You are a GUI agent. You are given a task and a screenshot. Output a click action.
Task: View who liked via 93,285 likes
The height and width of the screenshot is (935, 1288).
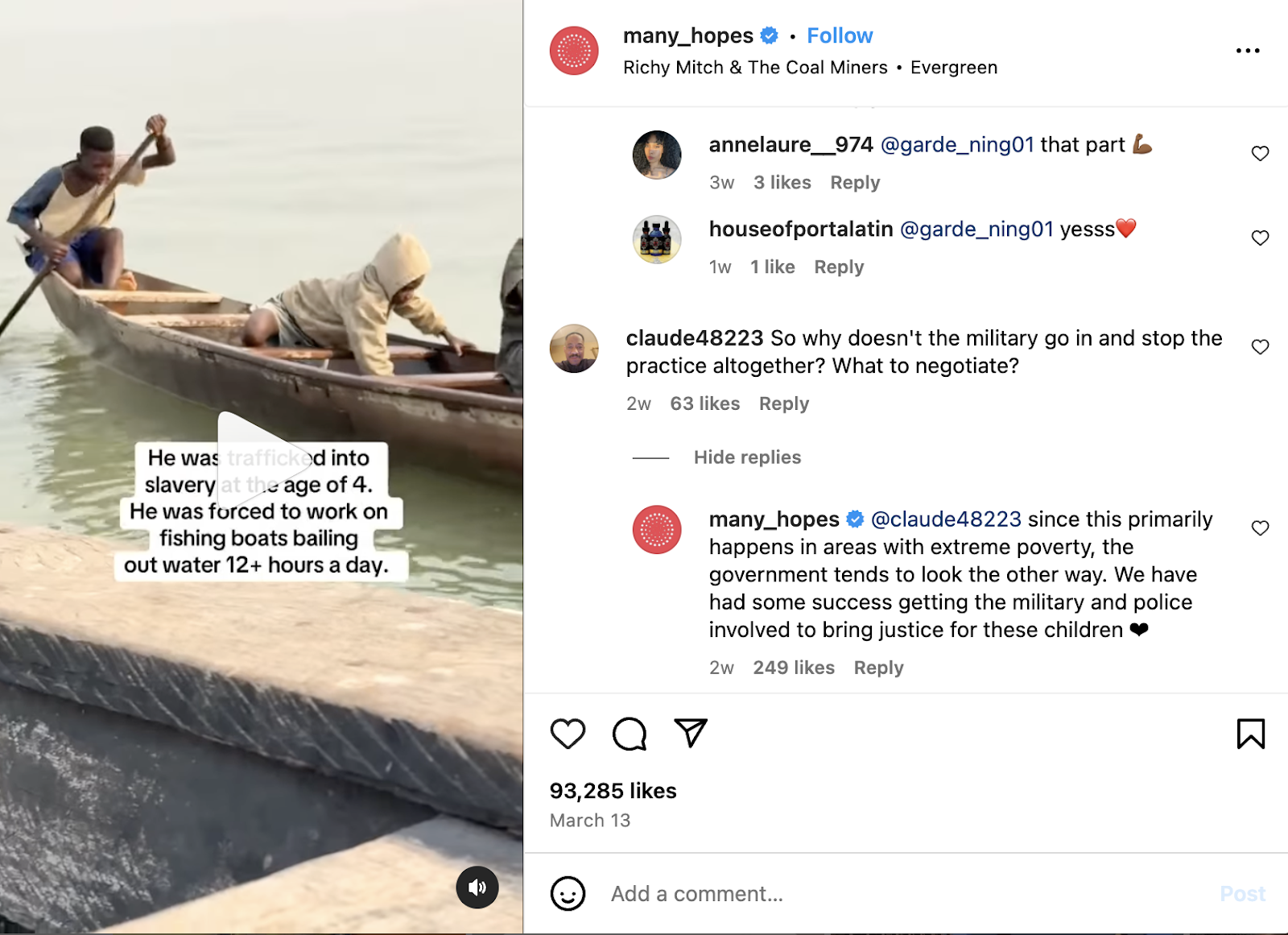pos(613,791)
